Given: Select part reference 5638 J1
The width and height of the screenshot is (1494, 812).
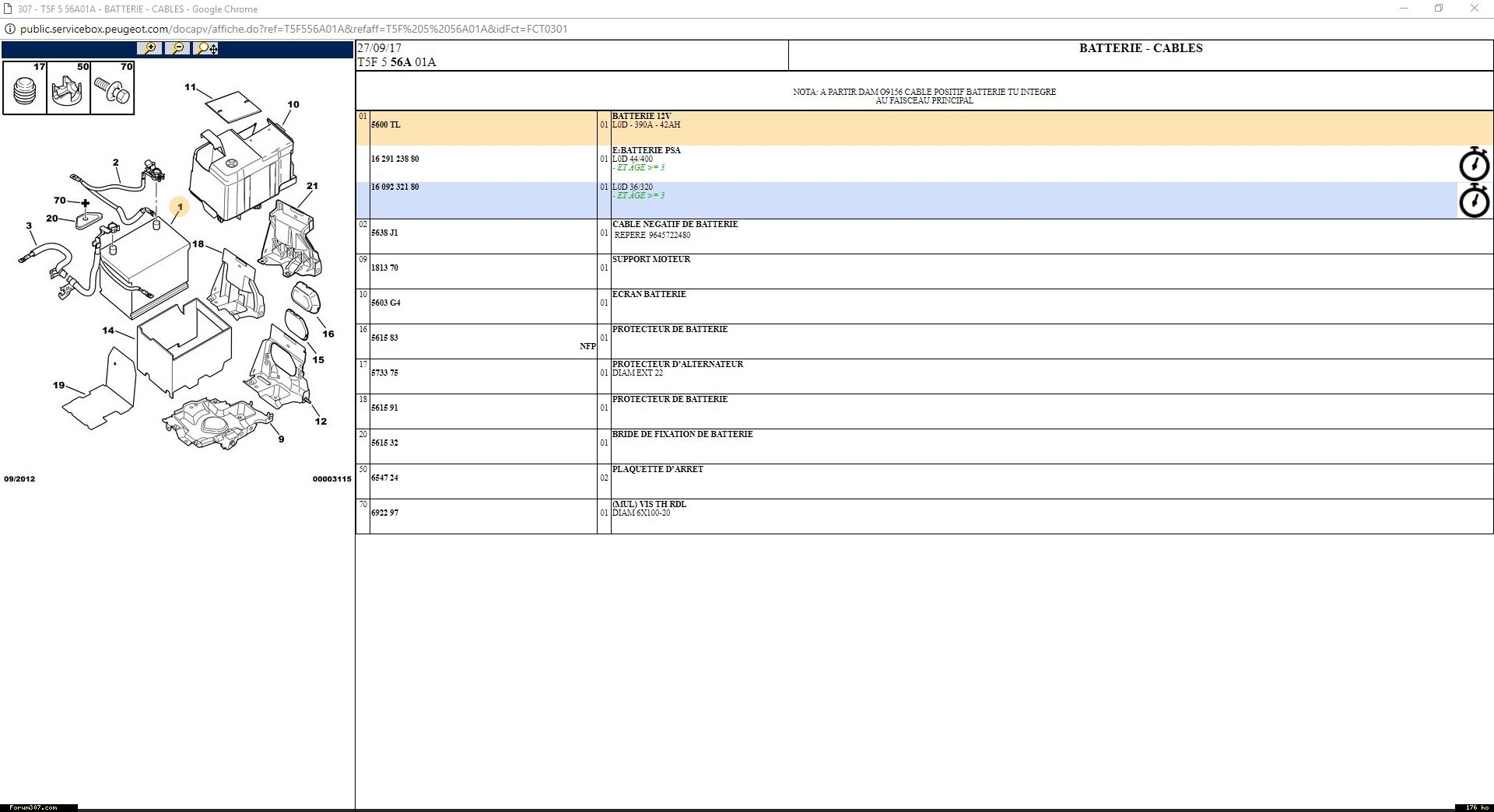Looking at the screenshot, I should tap(384, 233).
